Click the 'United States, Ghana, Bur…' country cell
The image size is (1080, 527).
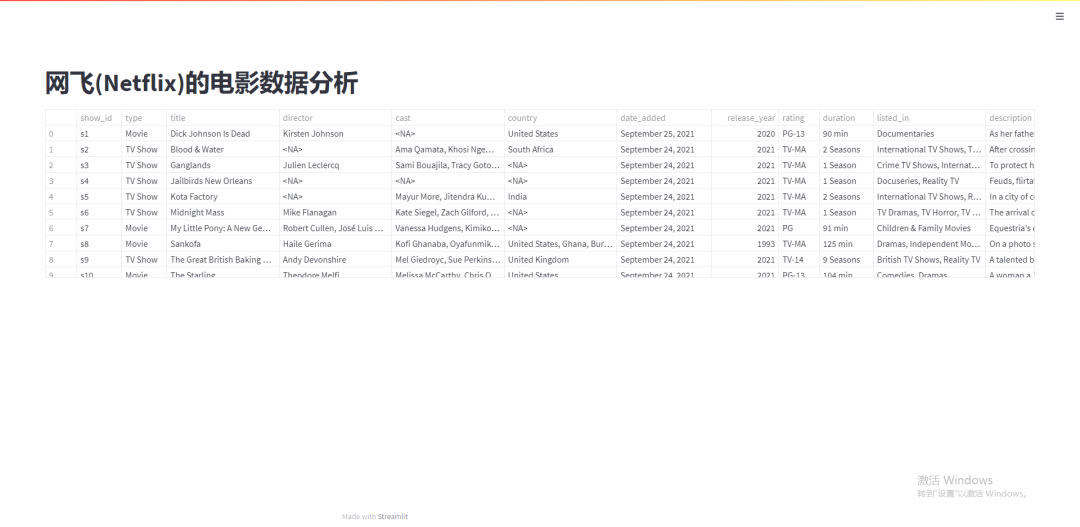(561, 244)
